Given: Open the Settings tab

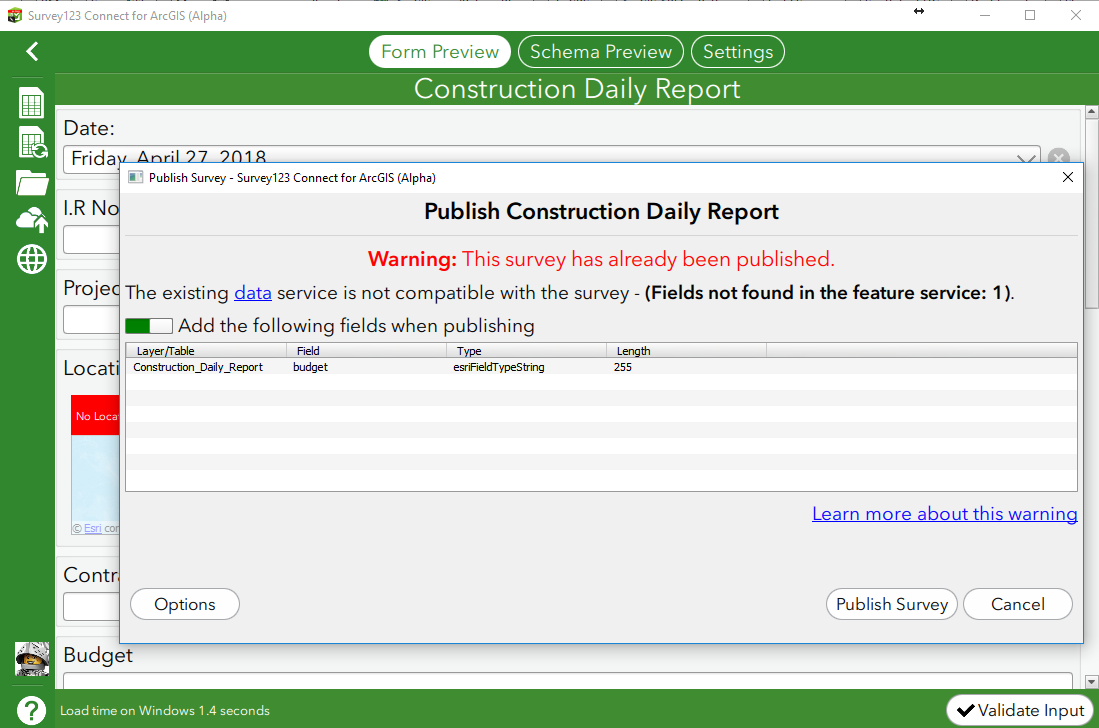Looking at the screenshot, I should 738,52.
